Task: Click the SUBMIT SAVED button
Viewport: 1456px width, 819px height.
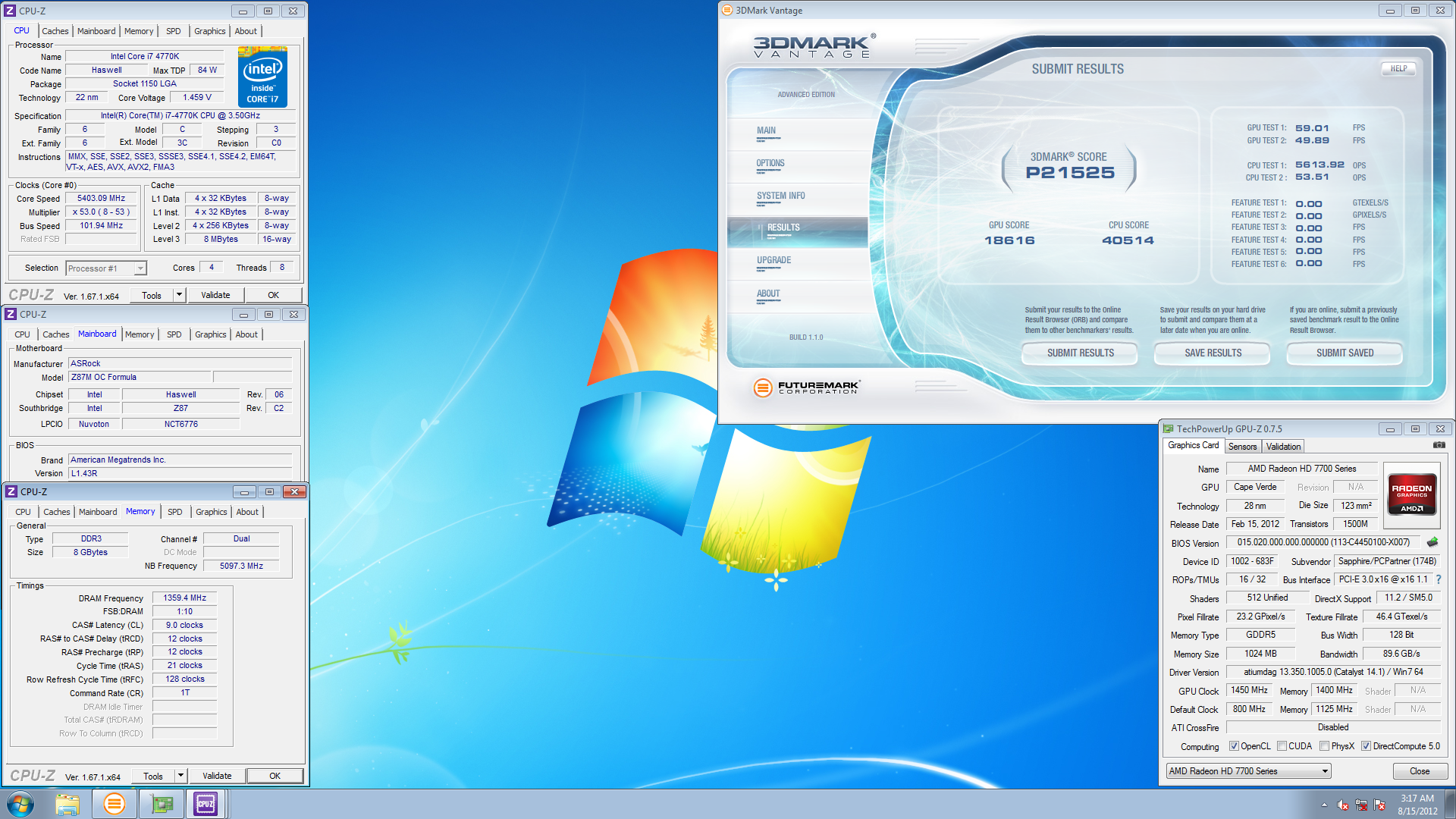Action: (x=1345, y=353)
